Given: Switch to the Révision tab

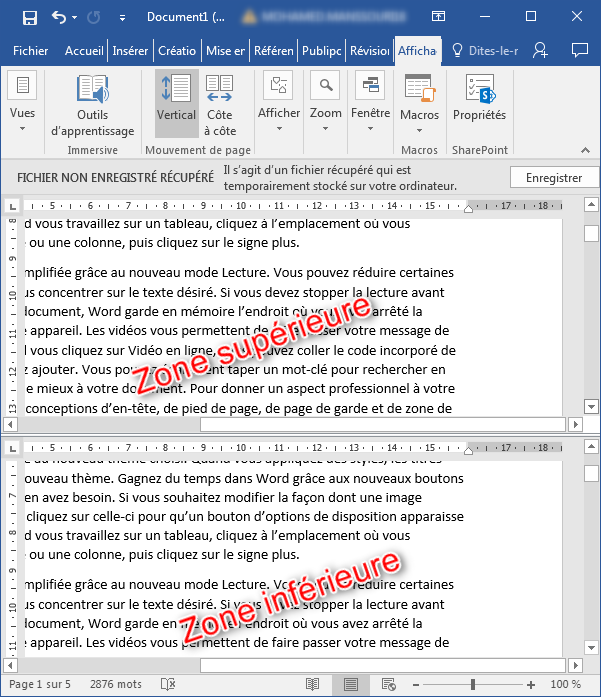Looking at the screenshot, I should (369, 51).
